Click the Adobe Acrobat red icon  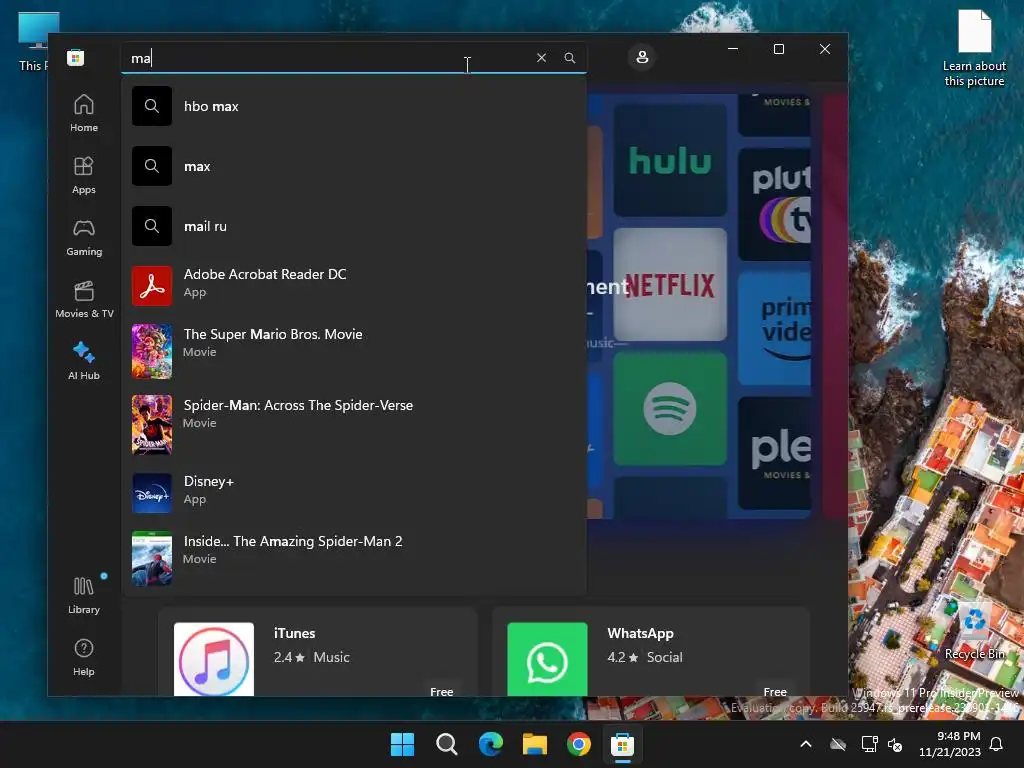click(152, 285)
